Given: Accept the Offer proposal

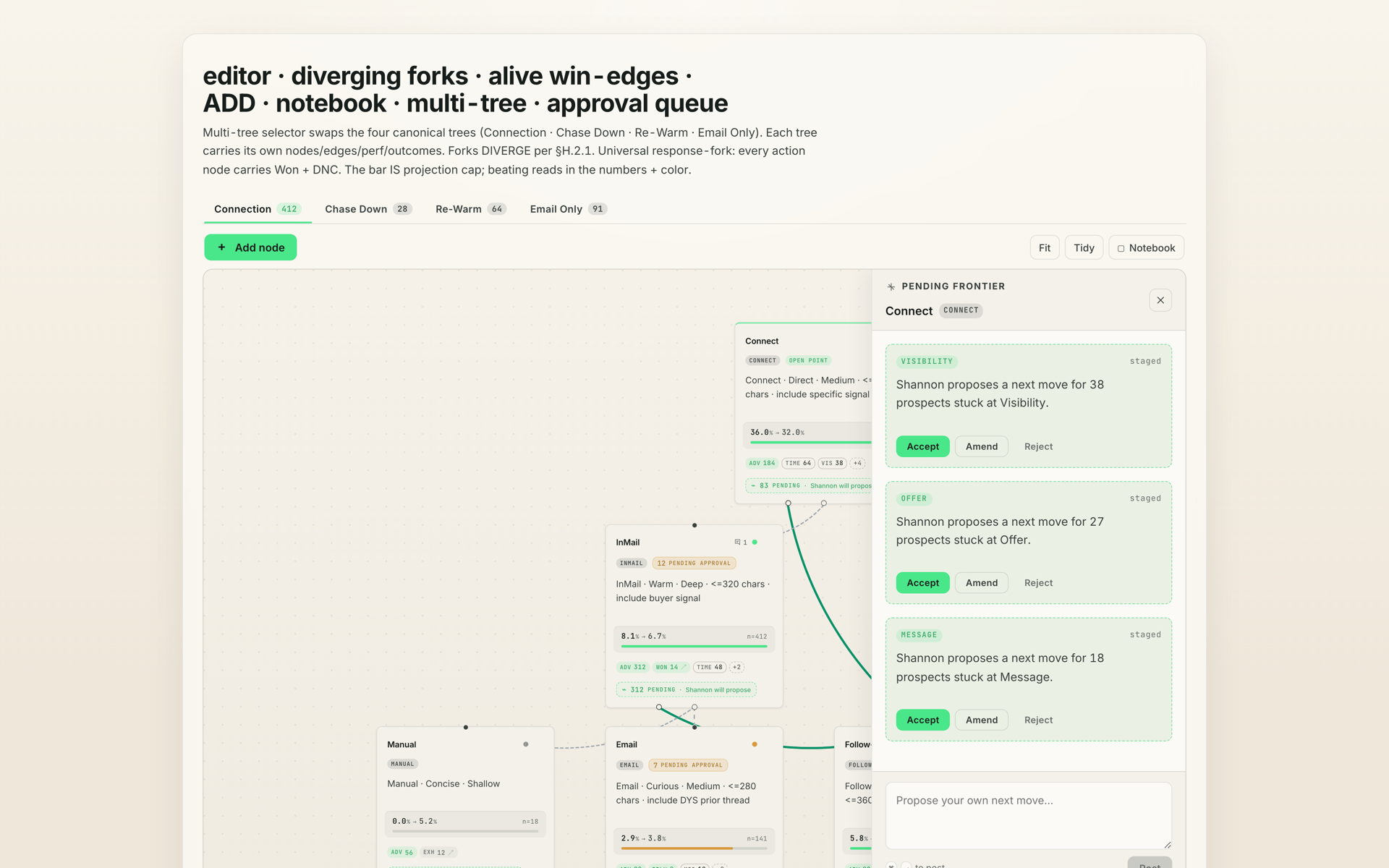Looking at the screenshot, I should pos(923,583).
